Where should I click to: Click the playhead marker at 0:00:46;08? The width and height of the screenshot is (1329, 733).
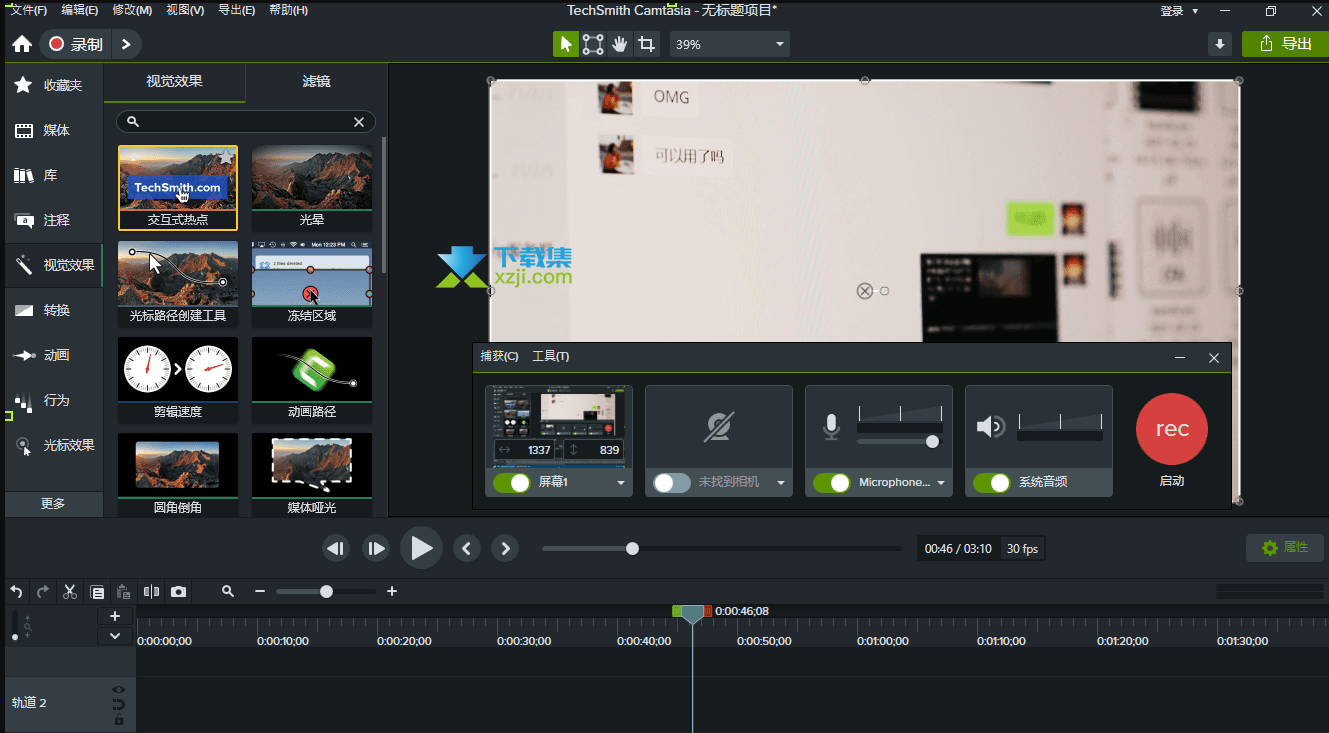point(692,614)
